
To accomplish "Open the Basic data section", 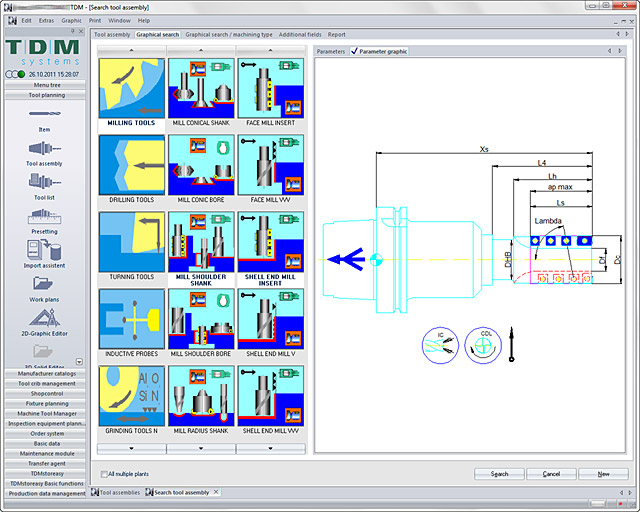I will tap(45, 443).
